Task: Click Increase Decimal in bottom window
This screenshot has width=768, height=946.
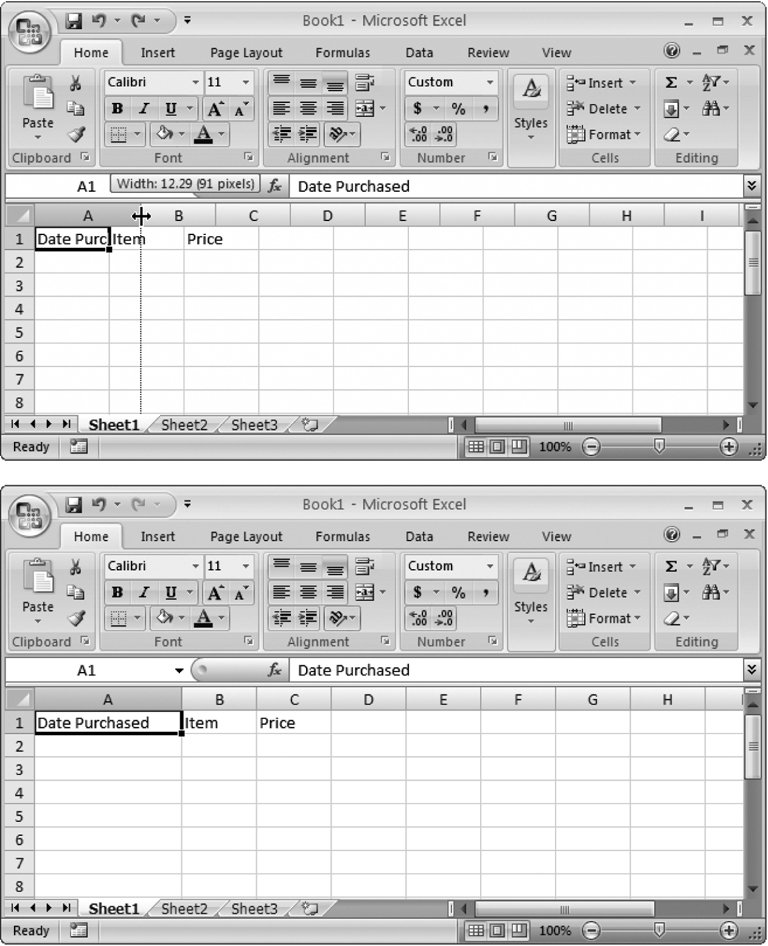Action: (x=418, y=618)
